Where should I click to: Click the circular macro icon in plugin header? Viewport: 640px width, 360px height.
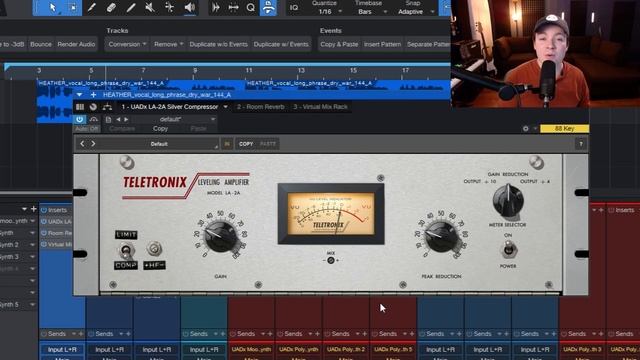(x=93, y=107)
